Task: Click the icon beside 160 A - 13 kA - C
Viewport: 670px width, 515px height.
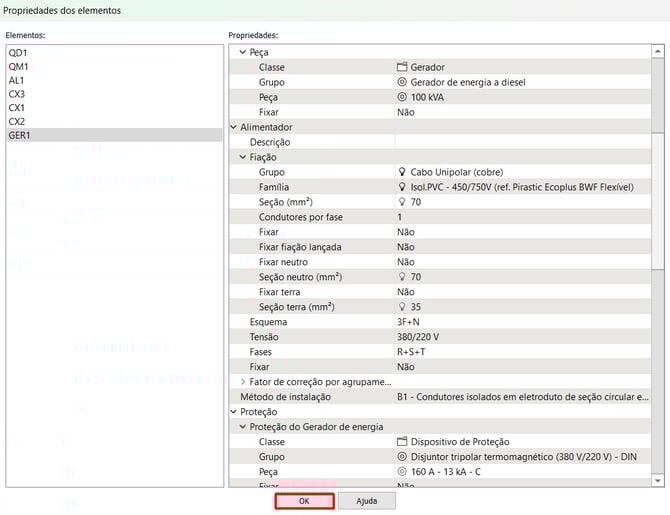Action: (x=402, y=472)
